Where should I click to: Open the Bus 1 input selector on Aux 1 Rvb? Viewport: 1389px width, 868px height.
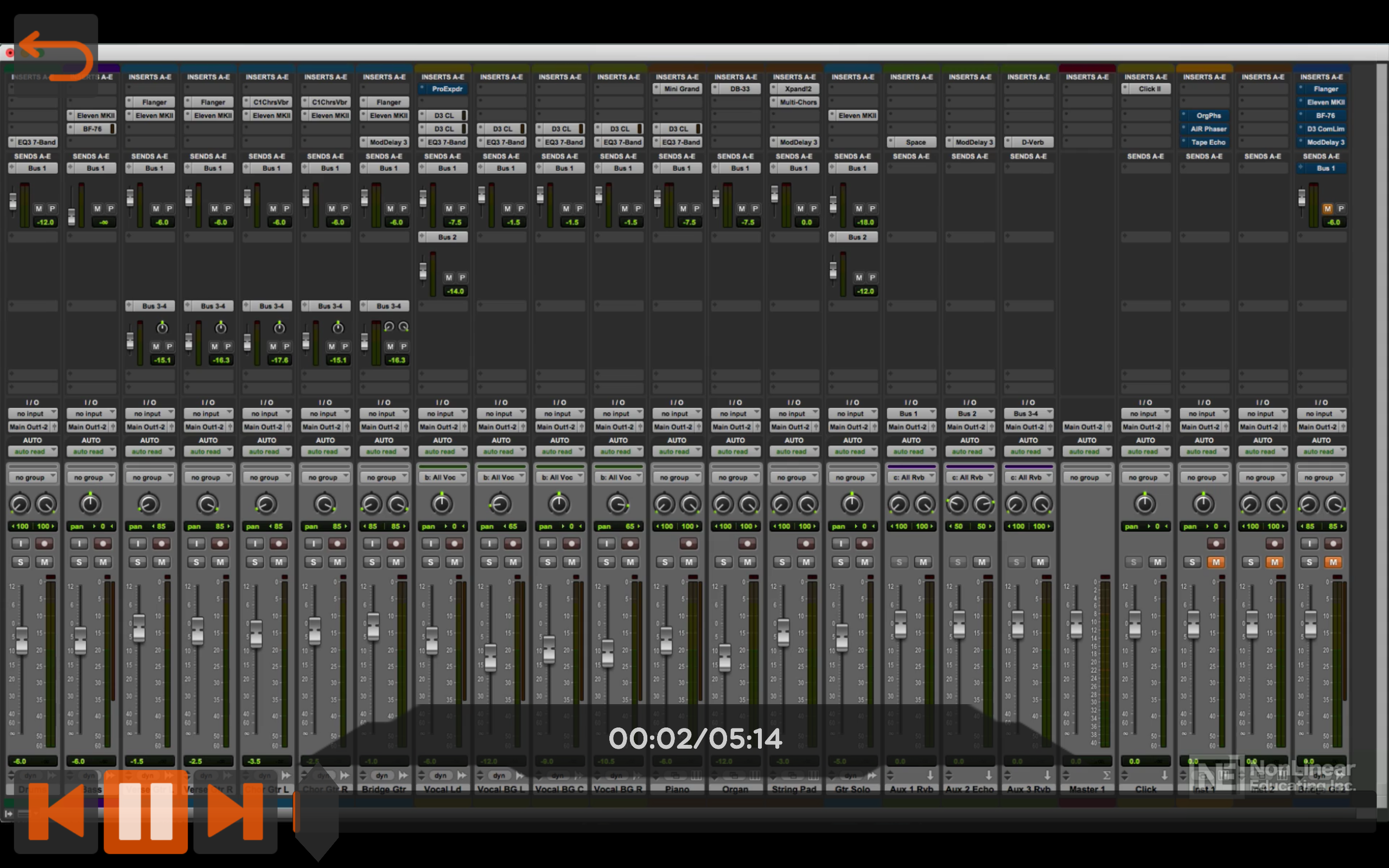pos(912,413)
